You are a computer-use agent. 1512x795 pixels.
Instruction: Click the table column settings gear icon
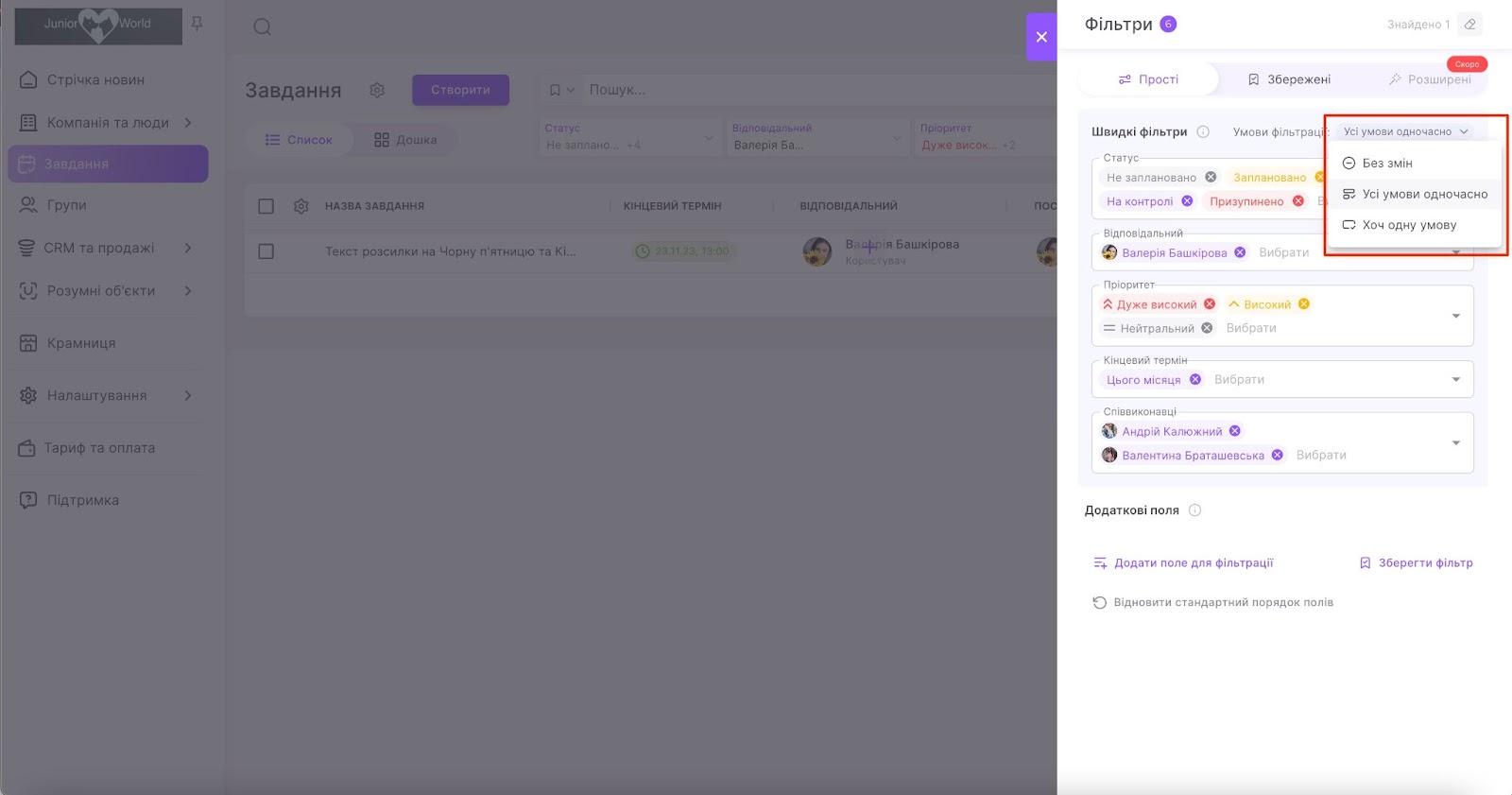(x=301, y=206)
